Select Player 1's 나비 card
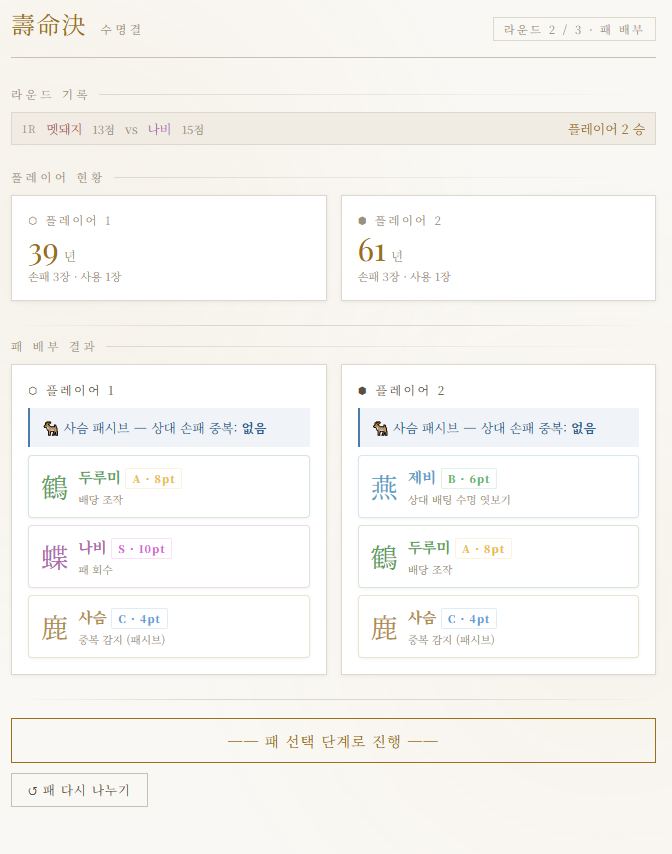The width and height of the screenshot is (672, 854). point(169,556)
